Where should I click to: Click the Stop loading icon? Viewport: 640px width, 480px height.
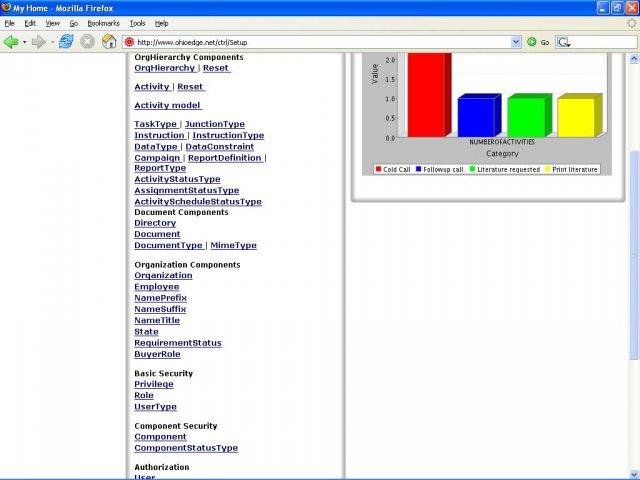pos(87,42)
